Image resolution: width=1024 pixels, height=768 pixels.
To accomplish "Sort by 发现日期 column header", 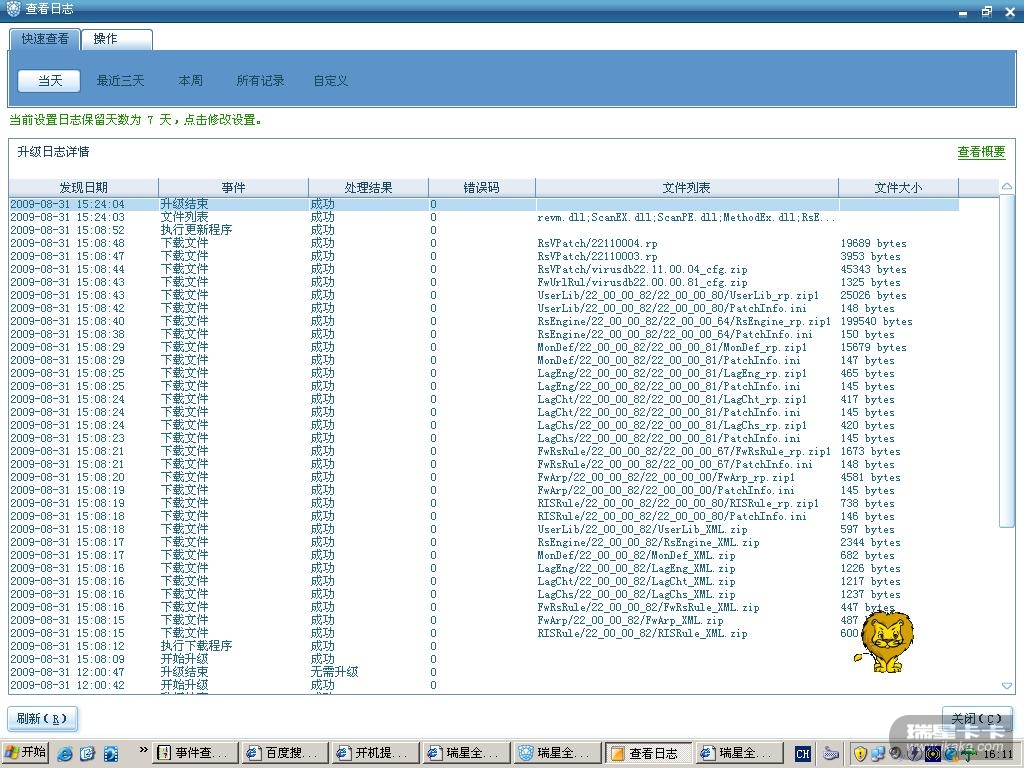I will 83,188.
